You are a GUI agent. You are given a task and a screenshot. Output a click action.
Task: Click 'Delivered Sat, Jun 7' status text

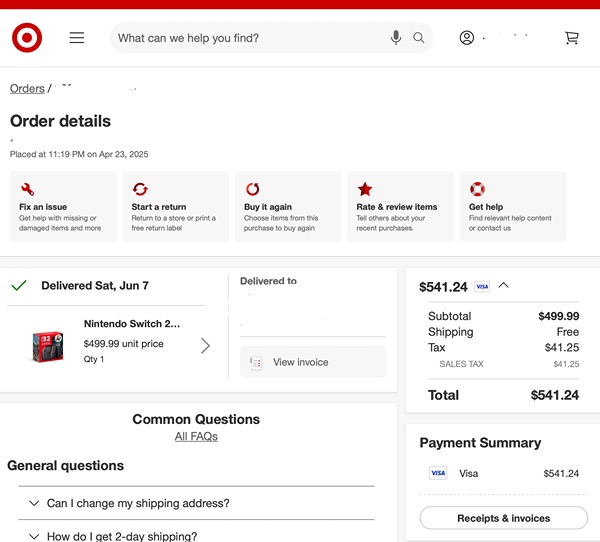[x=95, y=286]
